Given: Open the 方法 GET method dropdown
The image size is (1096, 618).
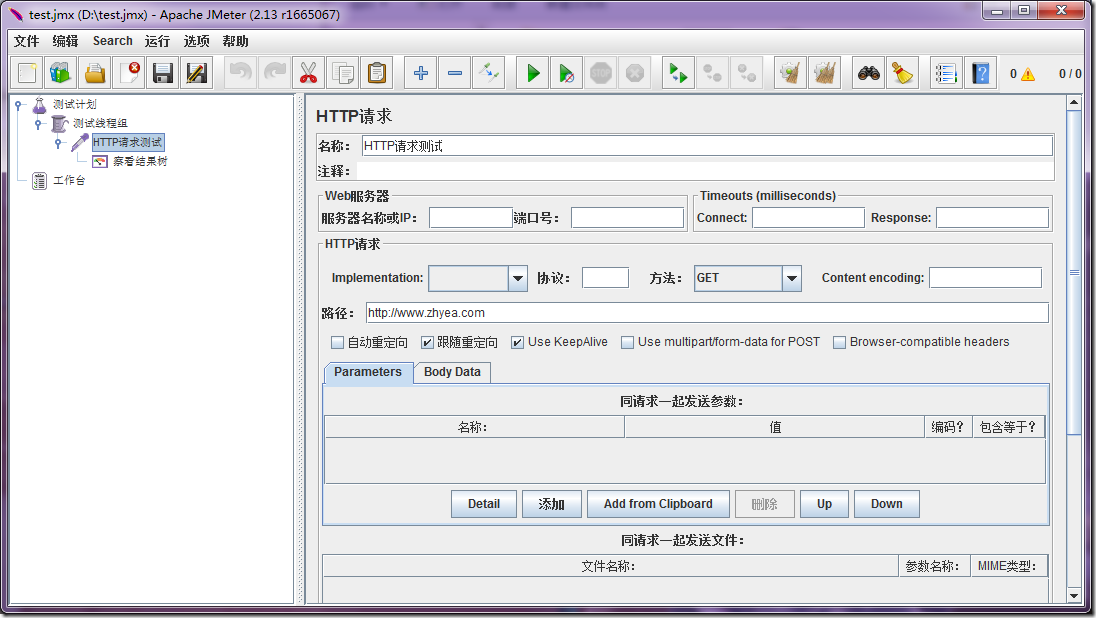Looking at the screenshot, I should pyautogui.click(x=791, y=278).
